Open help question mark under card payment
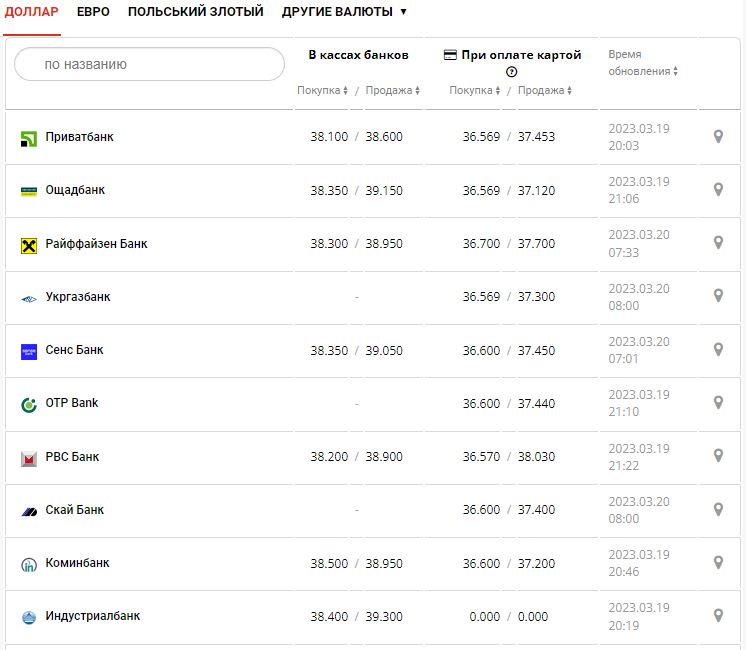Screen dimensions: 746x650 512,72
